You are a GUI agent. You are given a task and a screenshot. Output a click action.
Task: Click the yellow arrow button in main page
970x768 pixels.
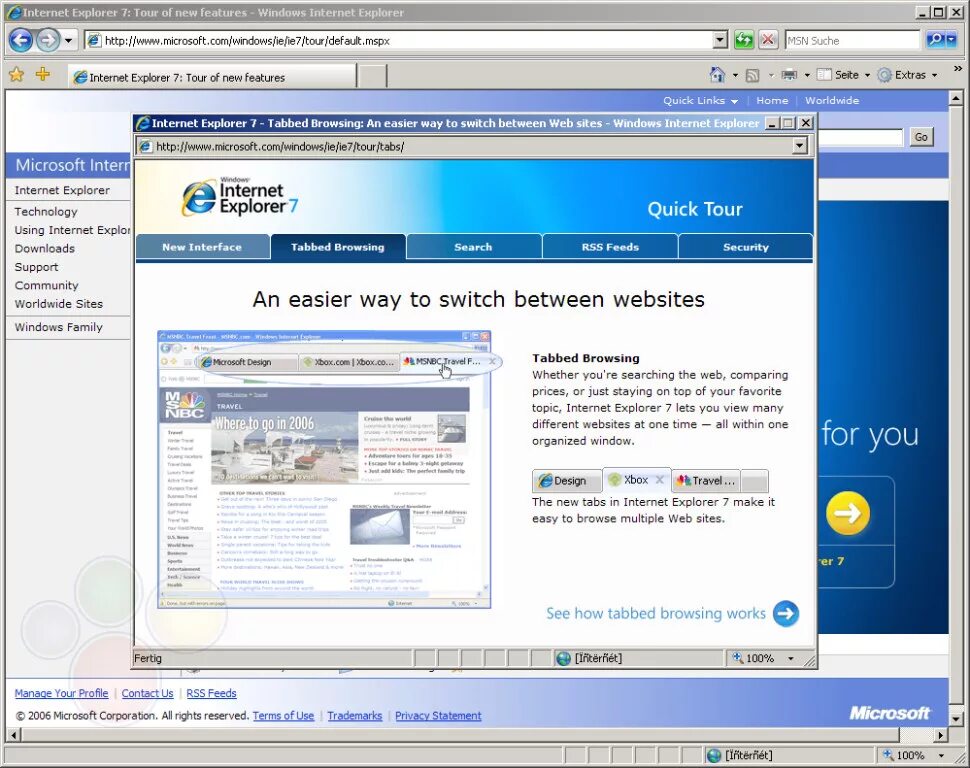tap(848, 513)
